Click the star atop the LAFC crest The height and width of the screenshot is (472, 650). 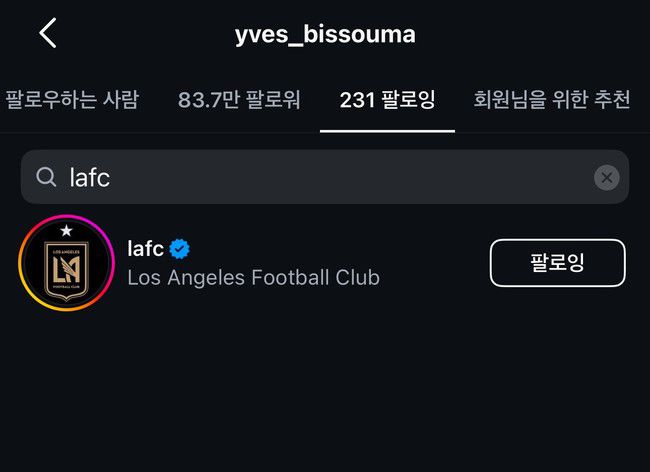tap(66, 232)
